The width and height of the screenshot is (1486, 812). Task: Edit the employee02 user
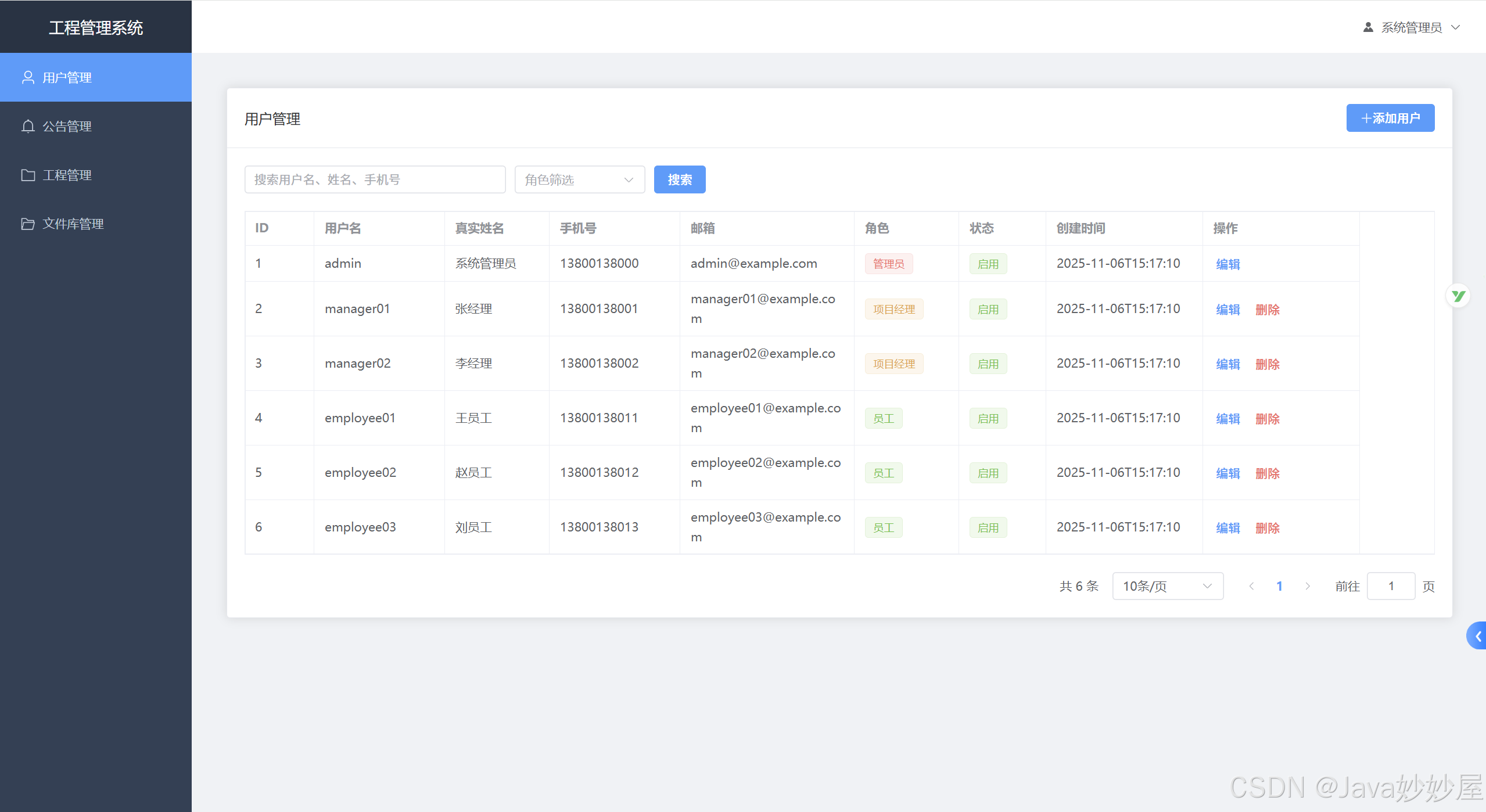(1228, 473)
